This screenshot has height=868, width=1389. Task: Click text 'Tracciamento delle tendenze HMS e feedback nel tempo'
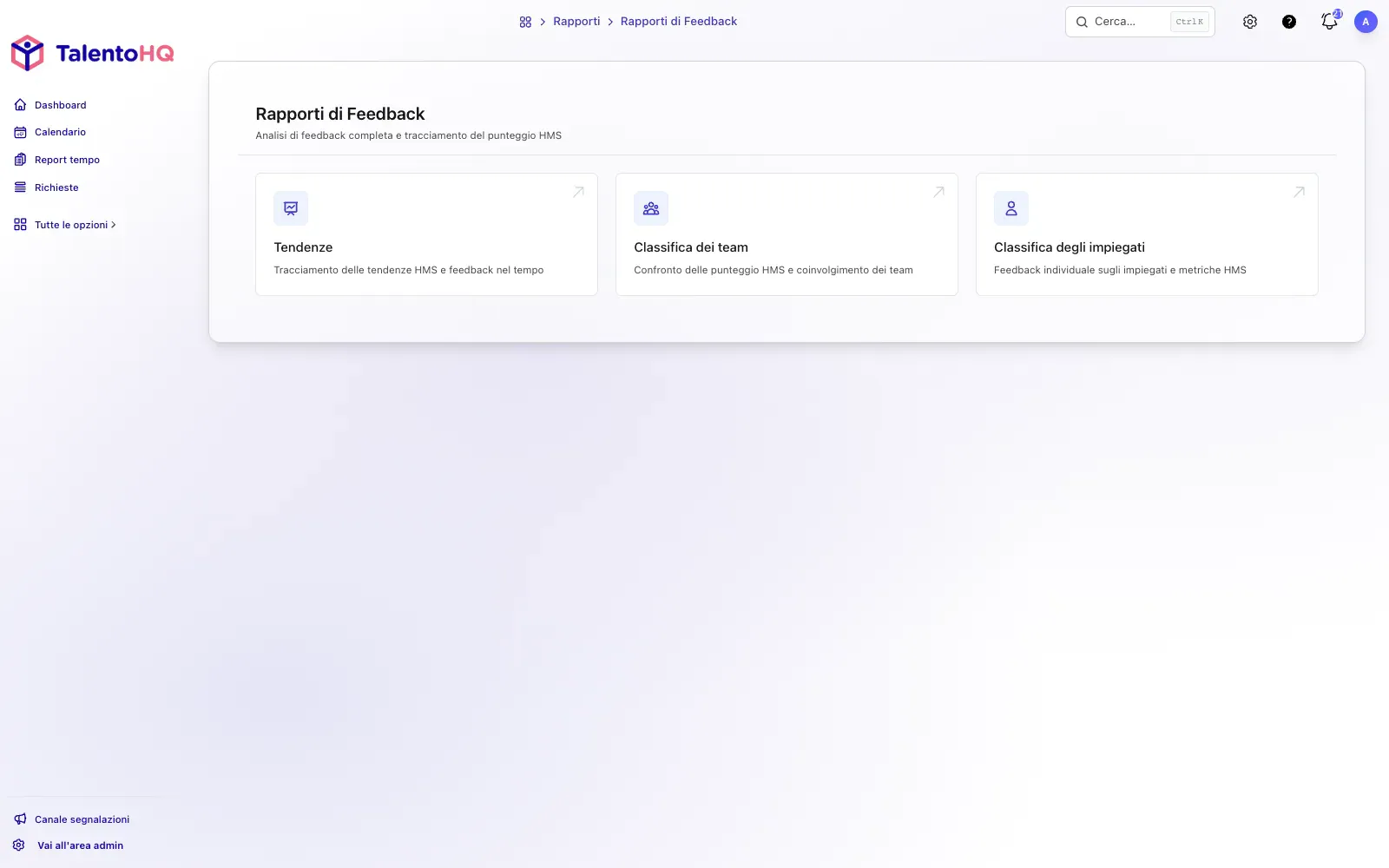coord(409,270)
